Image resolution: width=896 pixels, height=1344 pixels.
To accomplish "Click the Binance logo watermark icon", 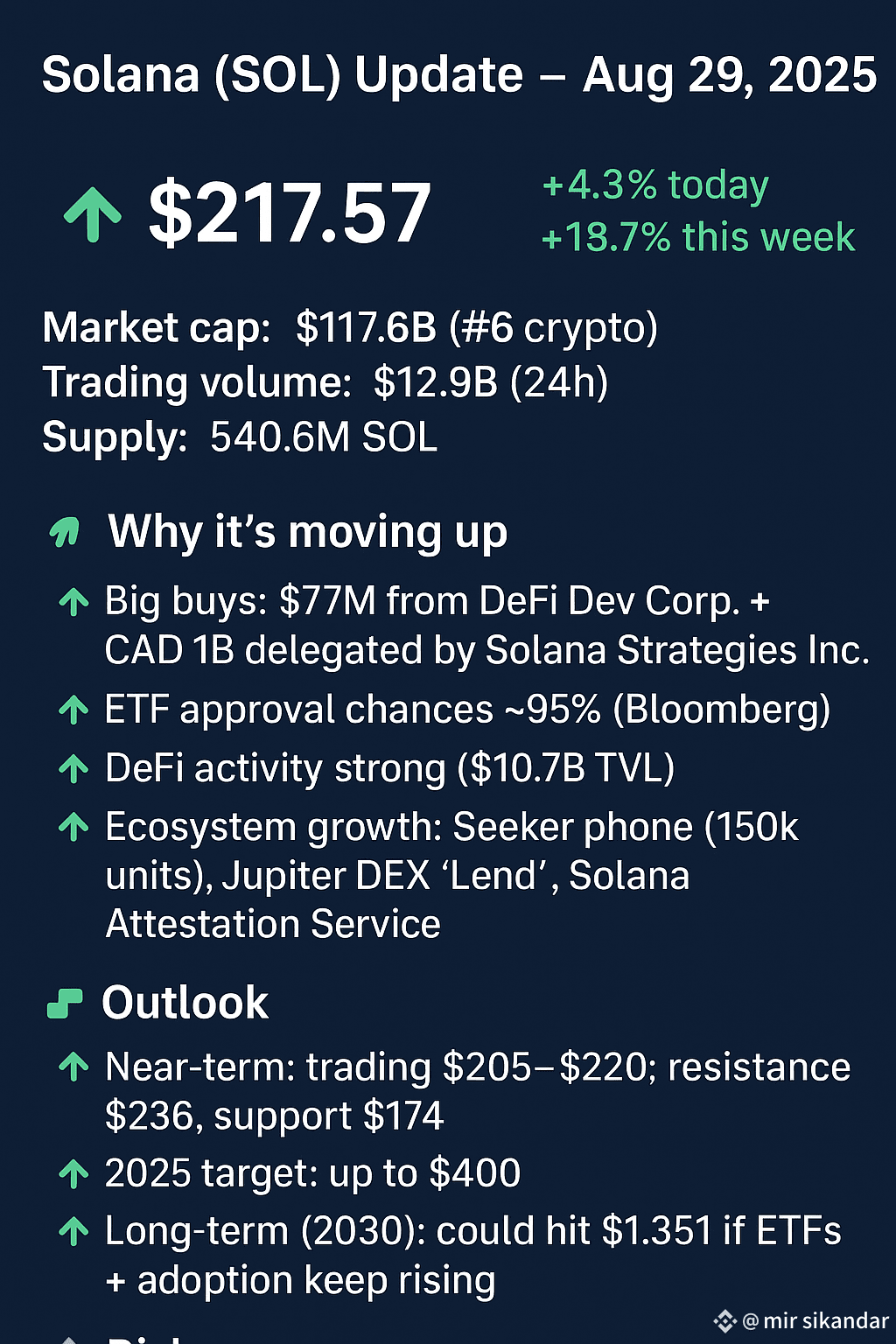I will [725, 1320].
